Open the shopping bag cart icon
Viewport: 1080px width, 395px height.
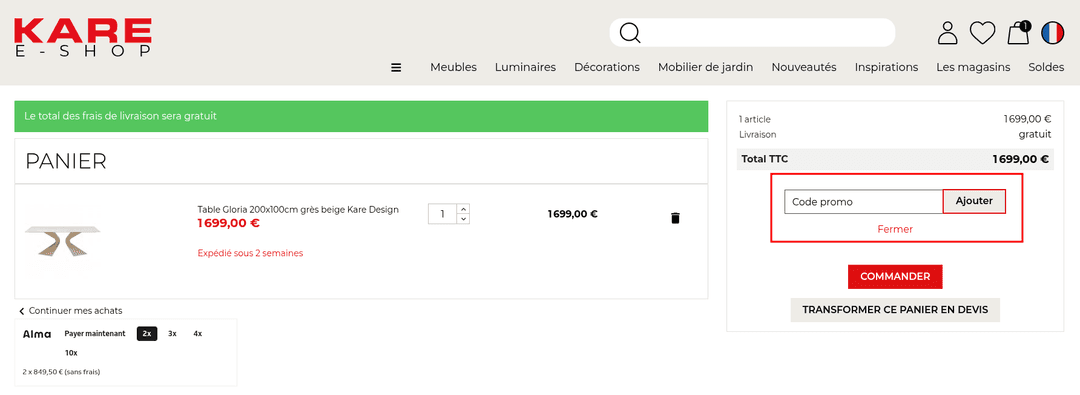pyautogui.click(x=1018, y=32)
